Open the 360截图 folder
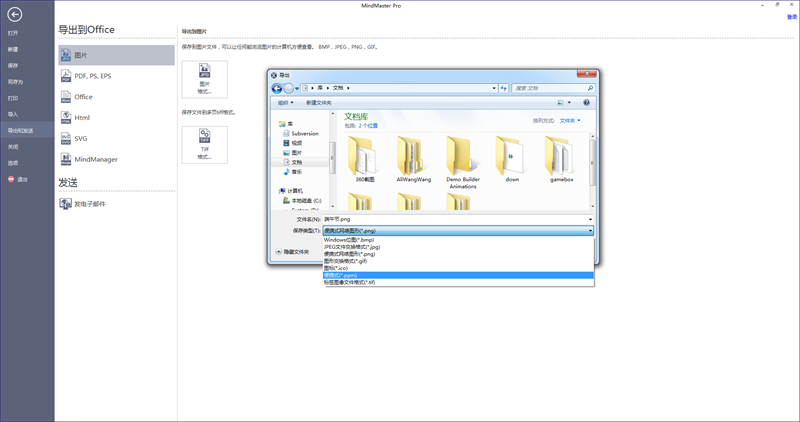 coord(365,159)
